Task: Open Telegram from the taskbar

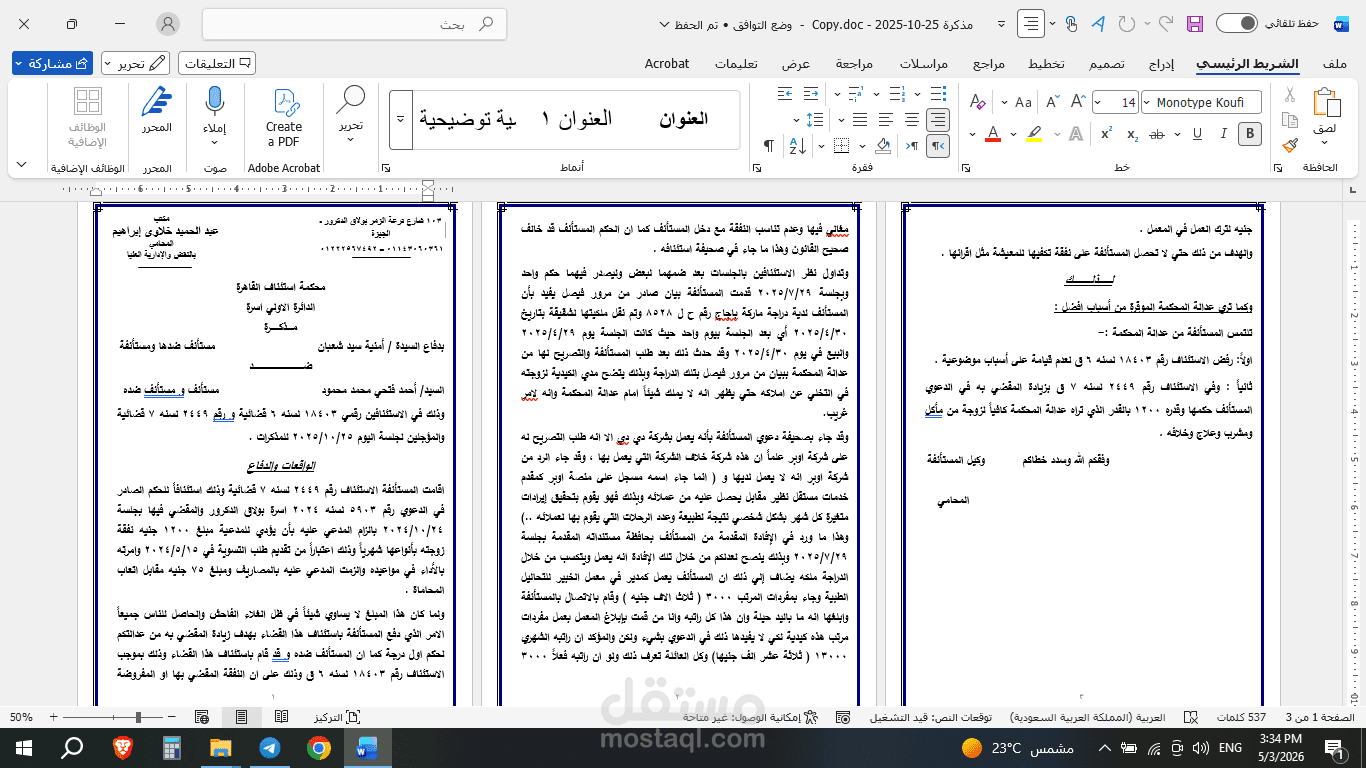Action: (x=269, y=747)
